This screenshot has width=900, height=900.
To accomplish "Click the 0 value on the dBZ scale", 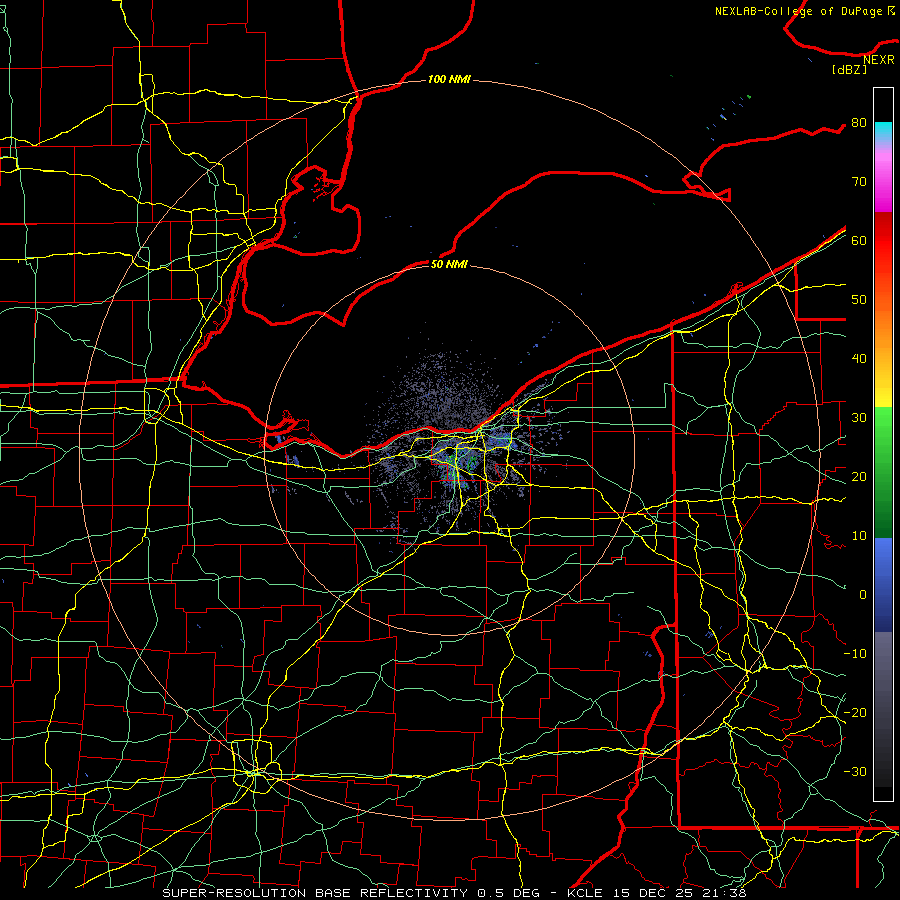I will 863,595.
